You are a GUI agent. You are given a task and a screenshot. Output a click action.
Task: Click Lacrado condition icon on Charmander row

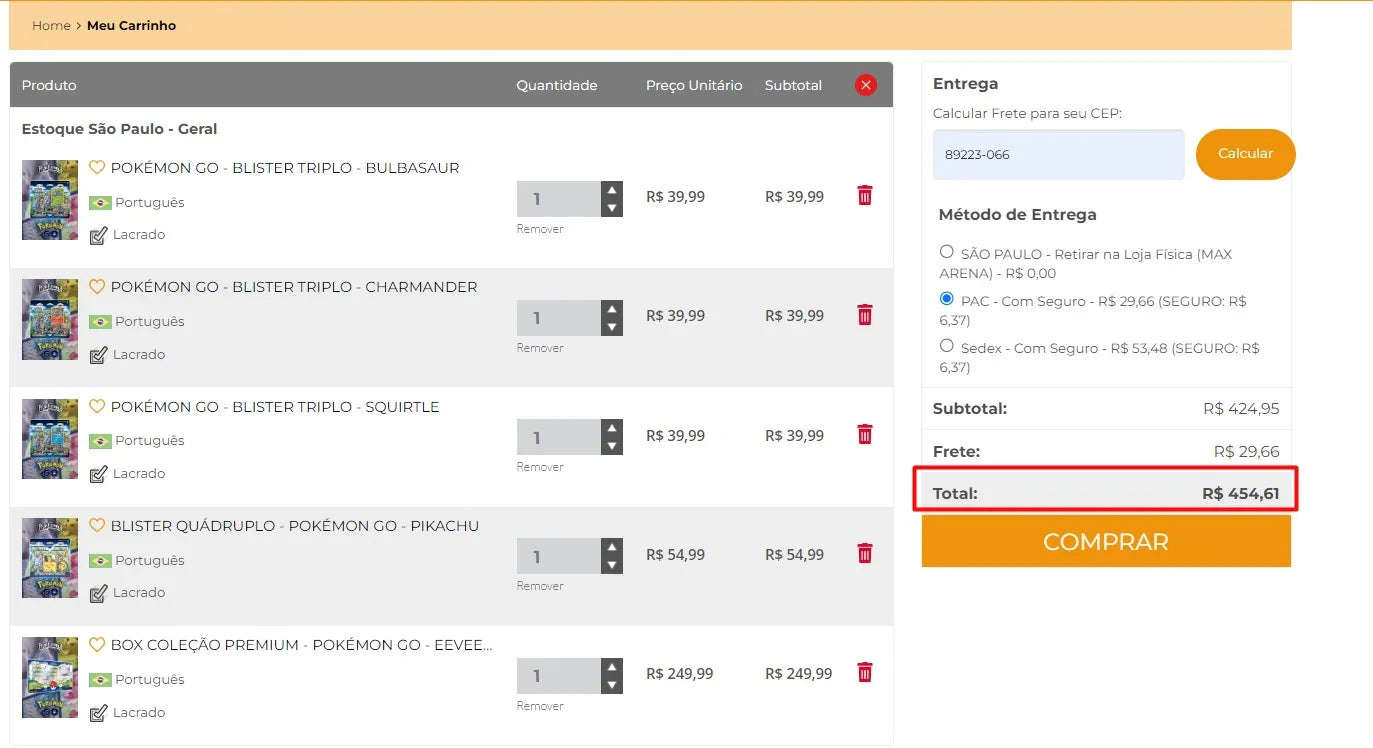98,355
